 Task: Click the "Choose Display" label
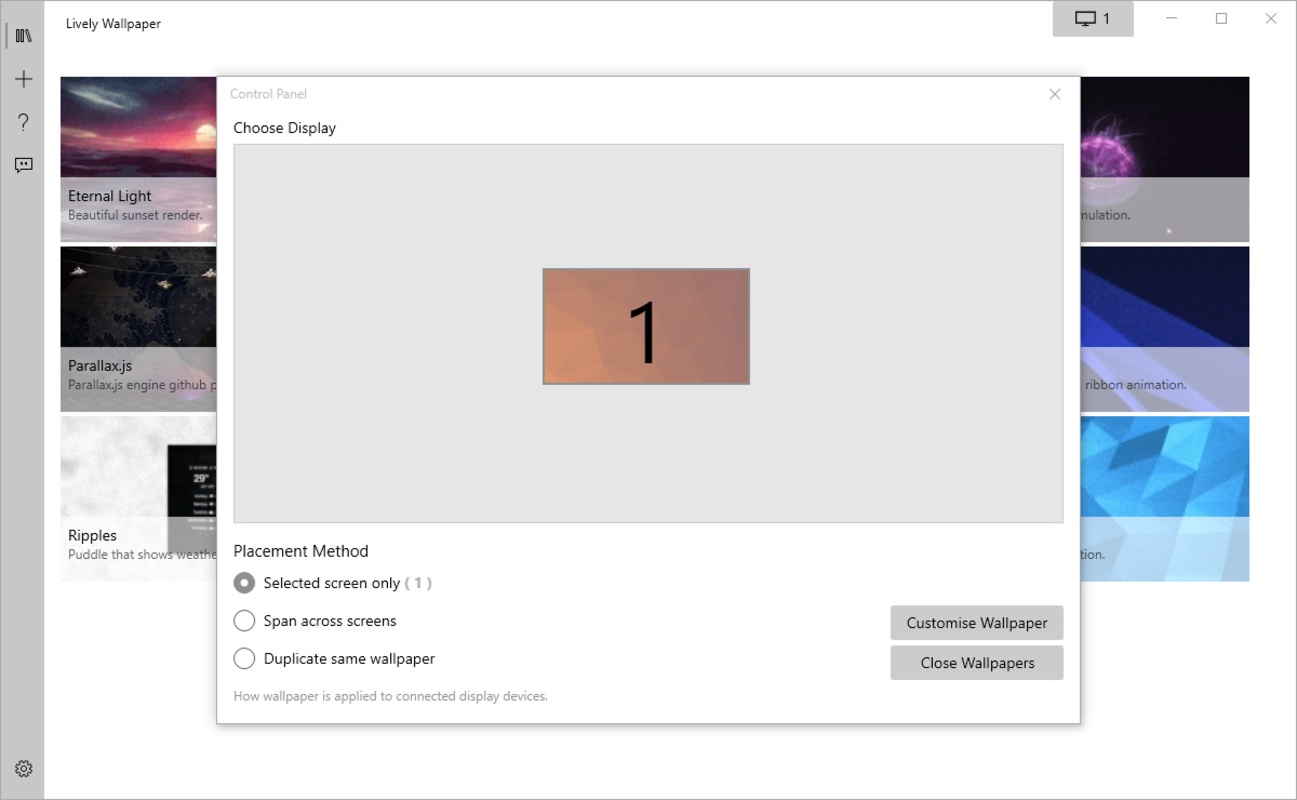[285, 128]
